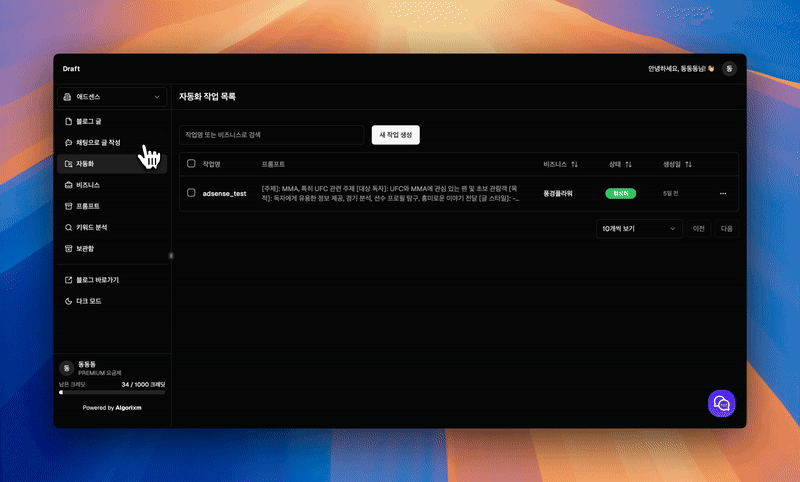This screenshot has width=800, height=482.
Task: Go to 비즈니스 in the sidebar
Action: [112, 185]
